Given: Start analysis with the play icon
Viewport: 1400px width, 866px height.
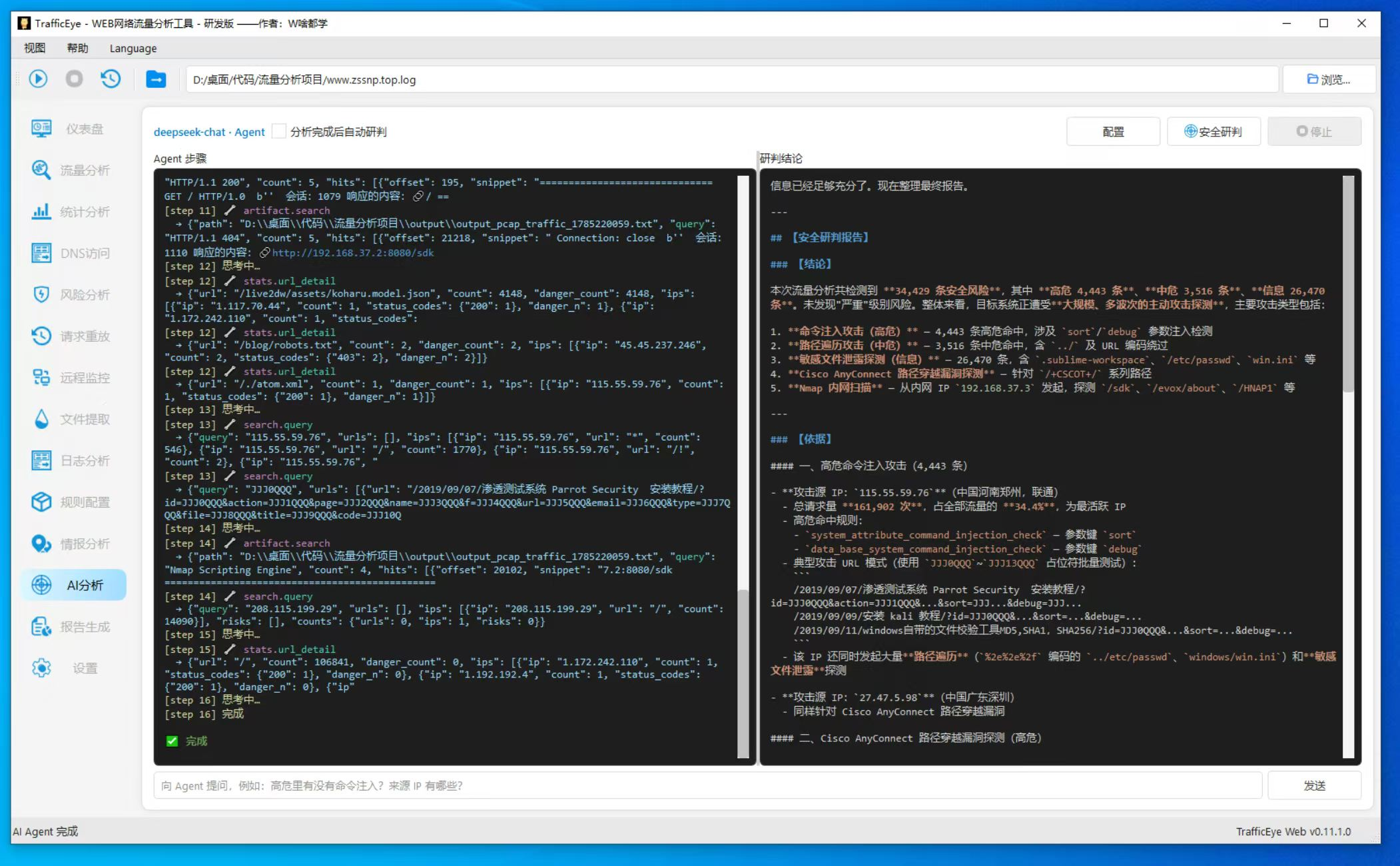Looking at the screenshot, I should click(38, 79).
